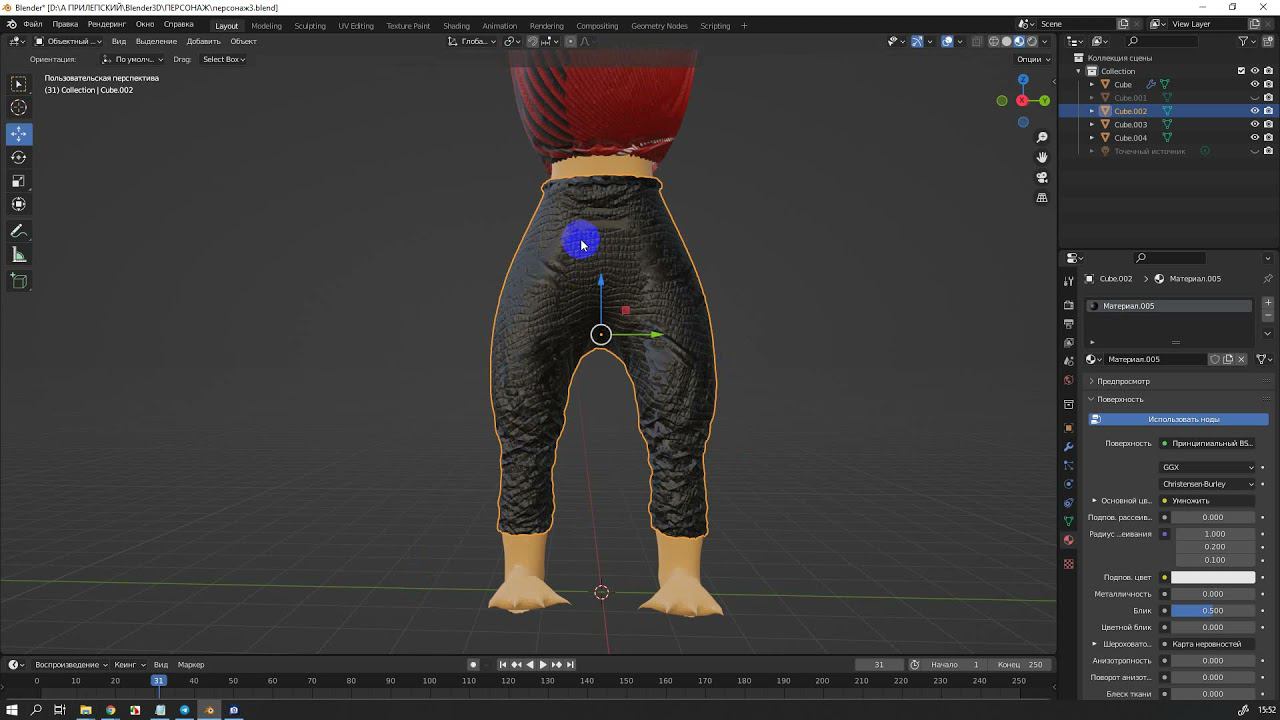Choose the Annotate pencil tool
This screenshot has height=720, width=1280.
pyautogui.click(x=19, y=231)
